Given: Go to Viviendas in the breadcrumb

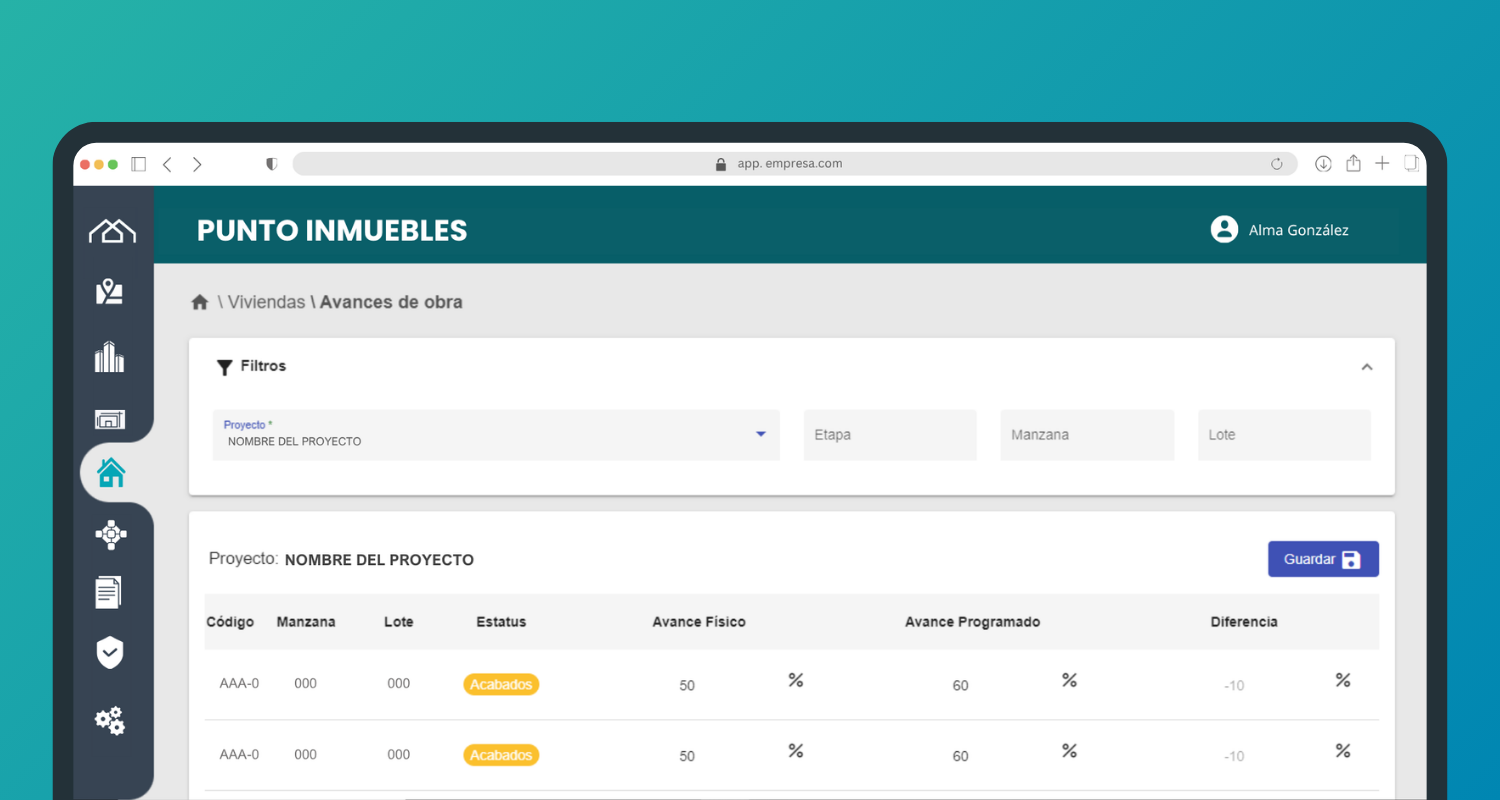Looking at the screenshot, I should click(x=266, y=302).
